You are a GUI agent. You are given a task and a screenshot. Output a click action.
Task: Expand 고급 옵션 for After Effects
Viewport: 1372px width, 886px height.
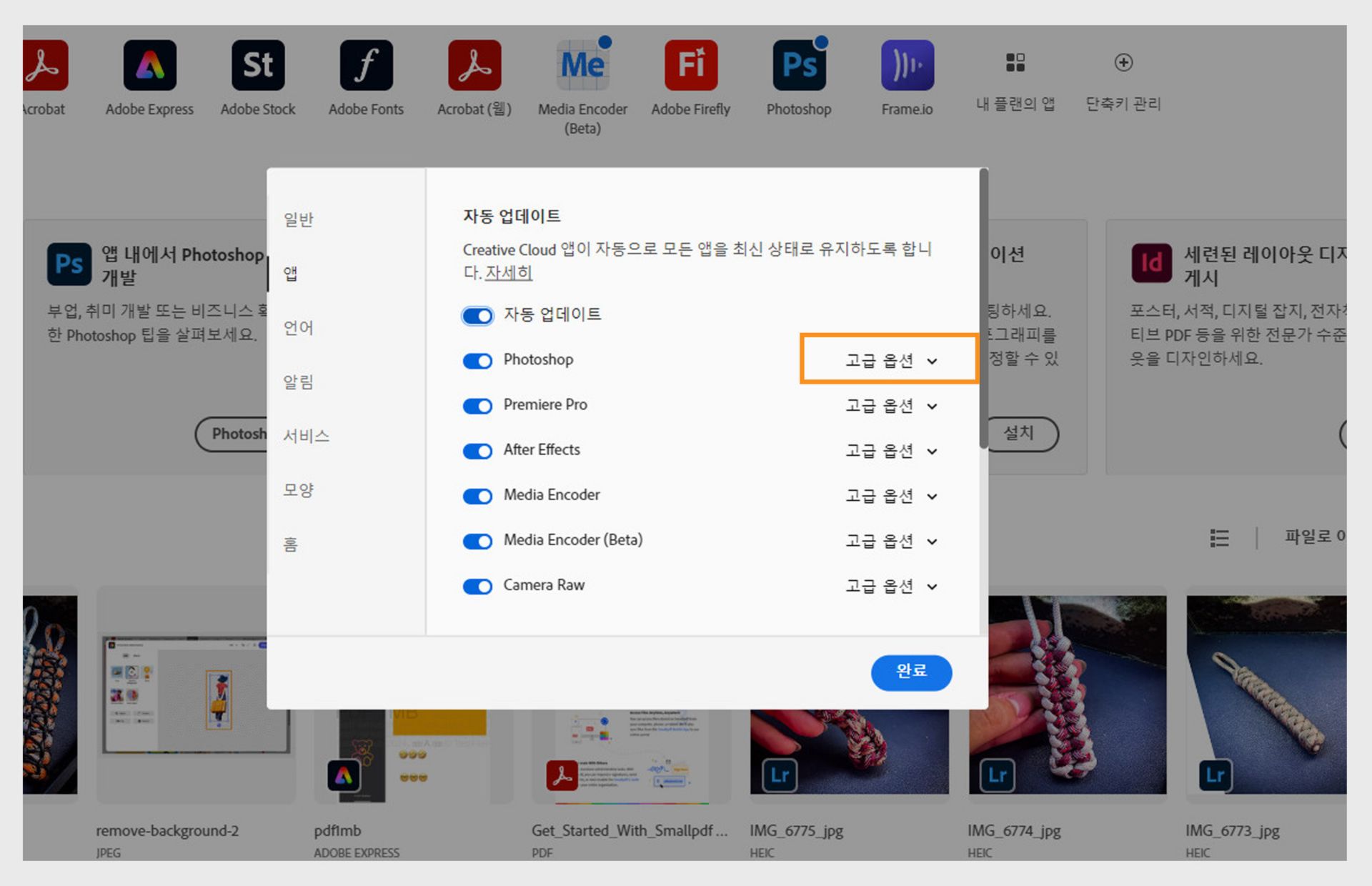(890, 451)
